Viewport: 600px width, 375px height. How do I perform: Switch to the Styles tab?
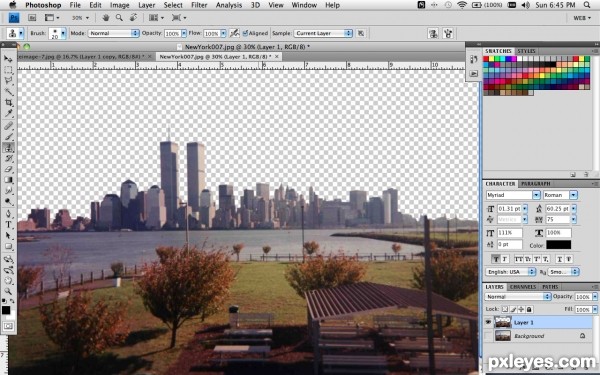pyautogui.click(x=526, y=51)
